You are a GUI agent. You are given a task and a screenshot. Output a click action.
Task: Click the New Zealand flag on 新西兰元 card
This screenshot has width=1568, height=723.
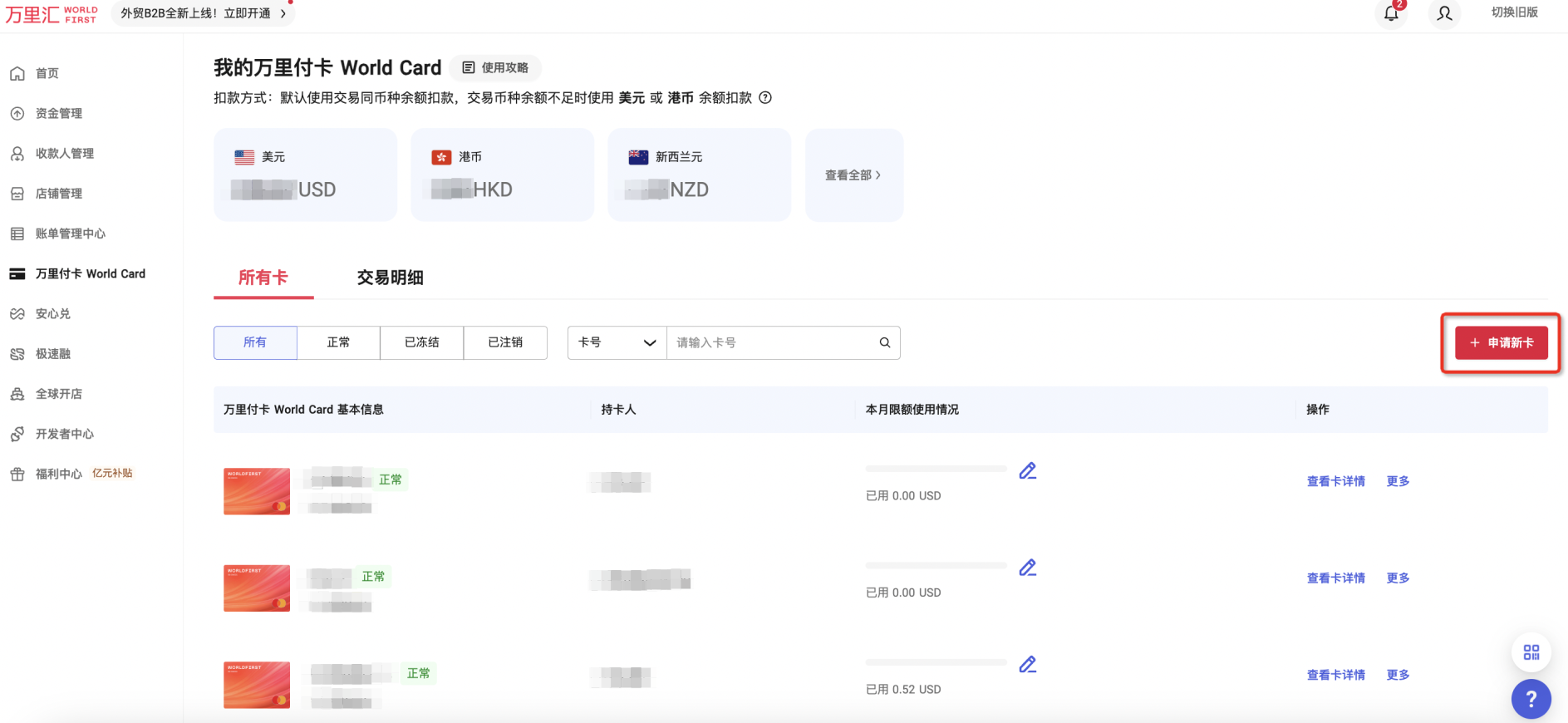click(x=638, y=157)
